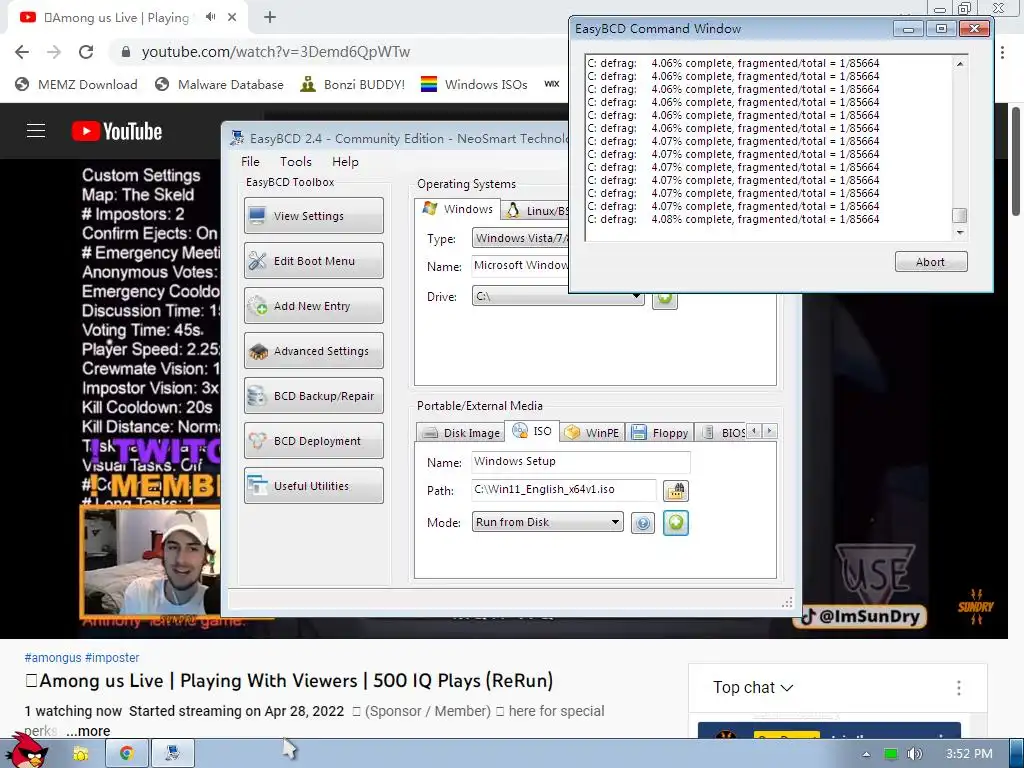Click the #amongus hashtag link
Screen dimensions: 1024x768
[53, 658]
